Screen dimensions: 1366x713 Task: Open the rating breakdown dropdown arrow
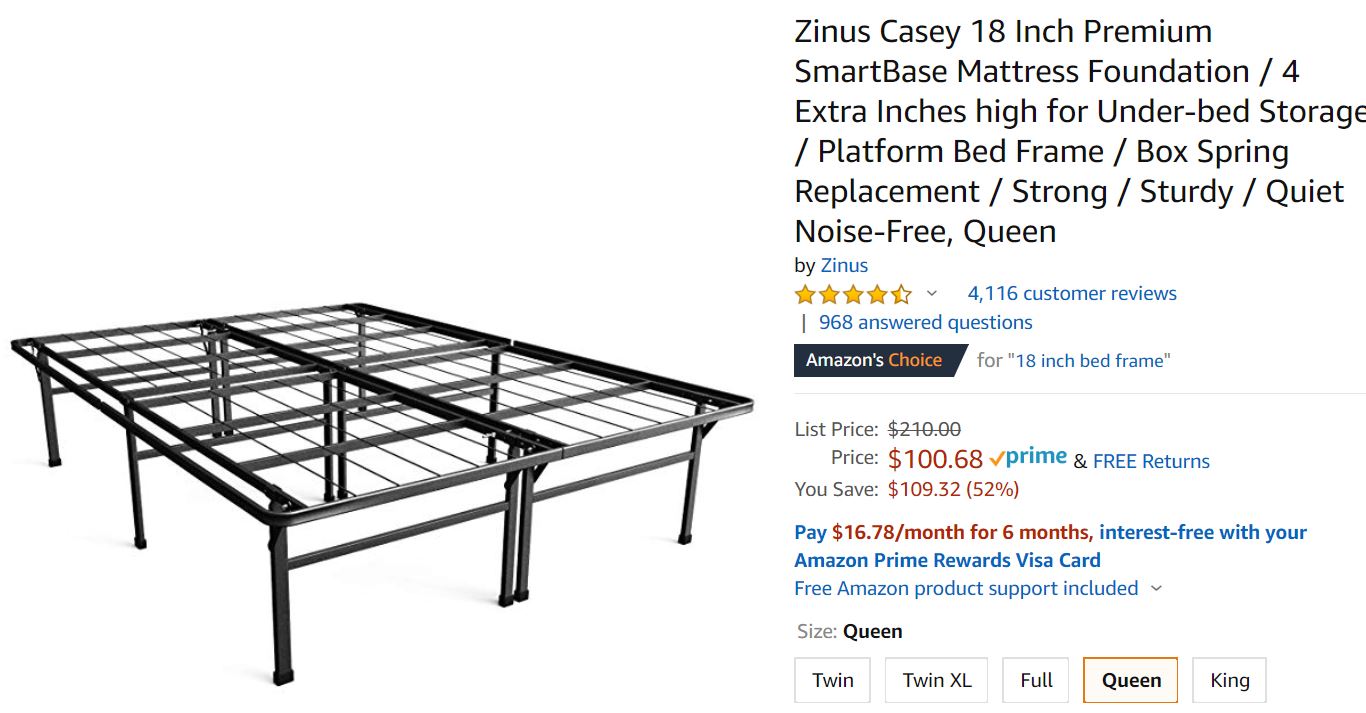tap(932, 295)
